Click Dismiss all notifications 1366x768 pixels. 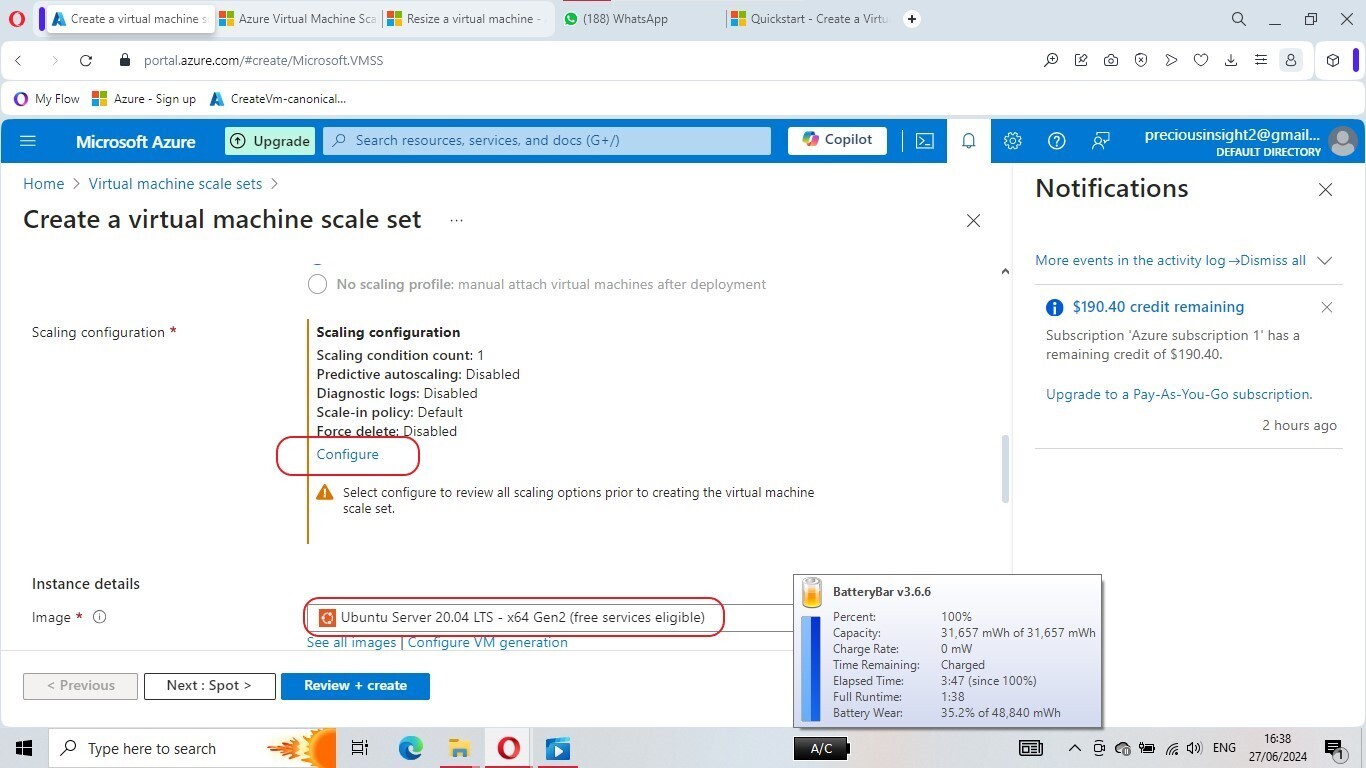coord(1273,260)
